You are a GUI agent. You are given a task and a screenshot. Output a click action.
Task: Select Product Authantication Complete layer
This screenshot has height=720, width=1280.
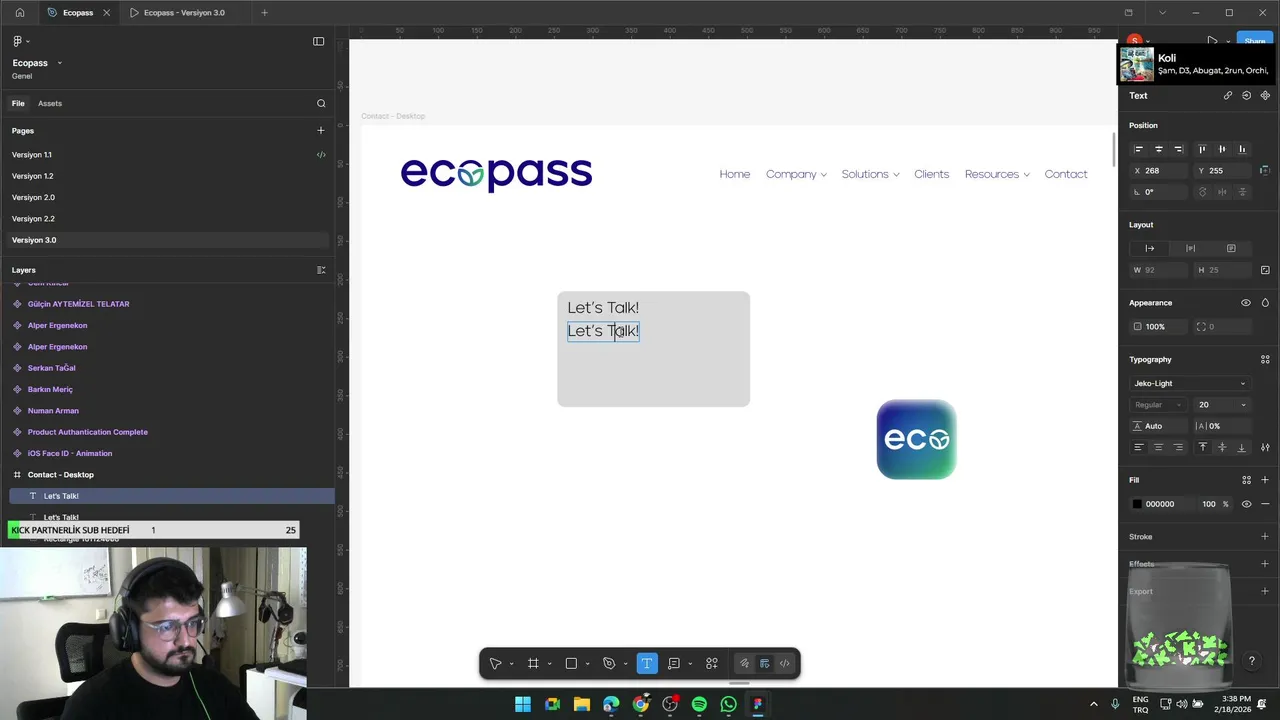88,432
